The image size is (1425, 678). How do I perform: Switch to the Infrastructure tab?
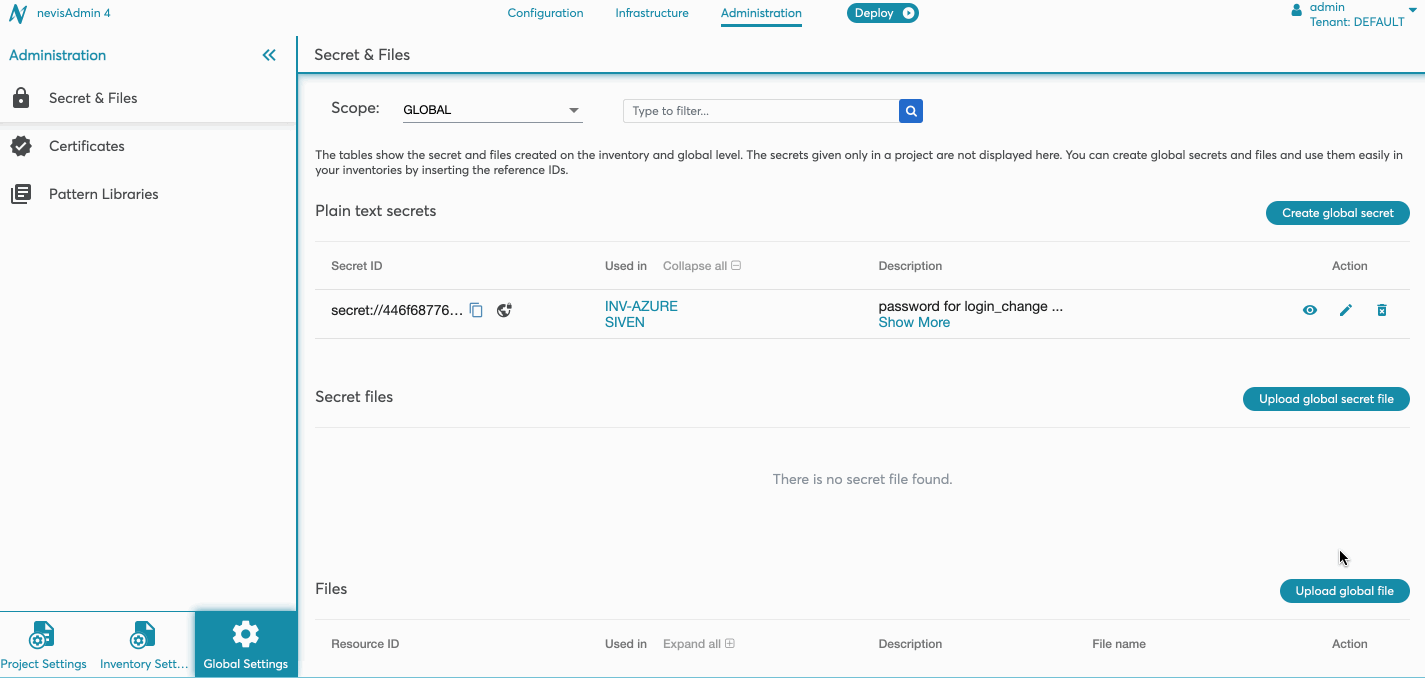click(652, 13)
